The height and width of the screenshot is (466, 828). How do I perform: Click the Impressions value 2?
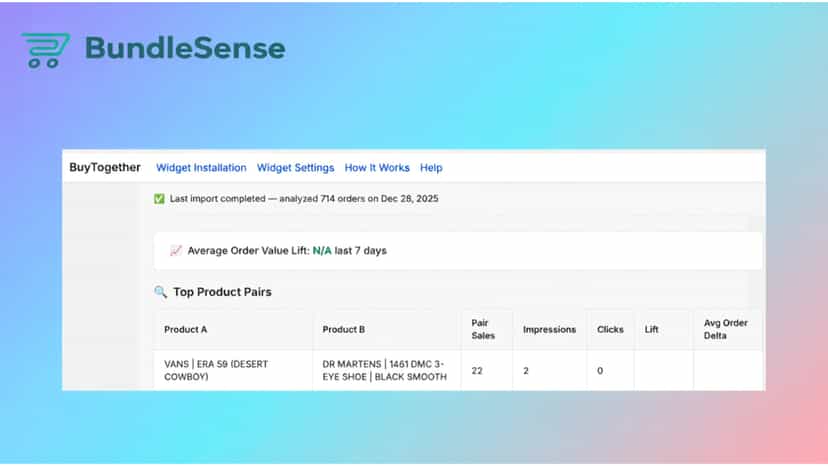click(526, 371)
